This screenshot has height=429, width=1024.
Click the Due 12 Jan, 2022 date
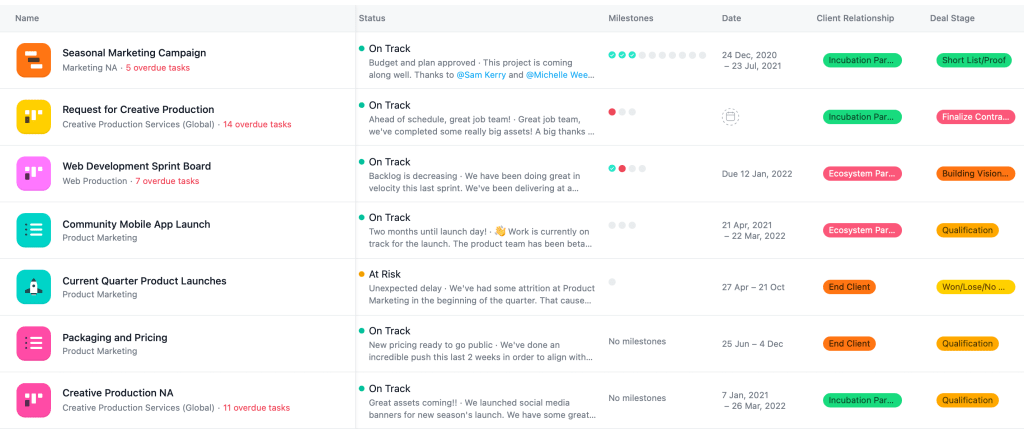757,174
